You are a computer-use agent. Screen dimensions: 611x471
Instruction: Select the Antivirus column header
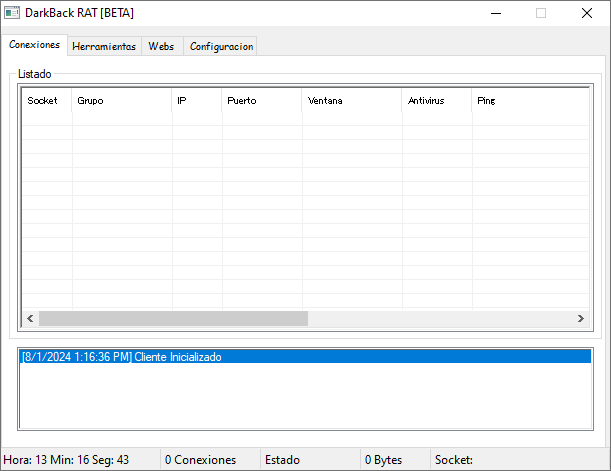click(436, 101)
